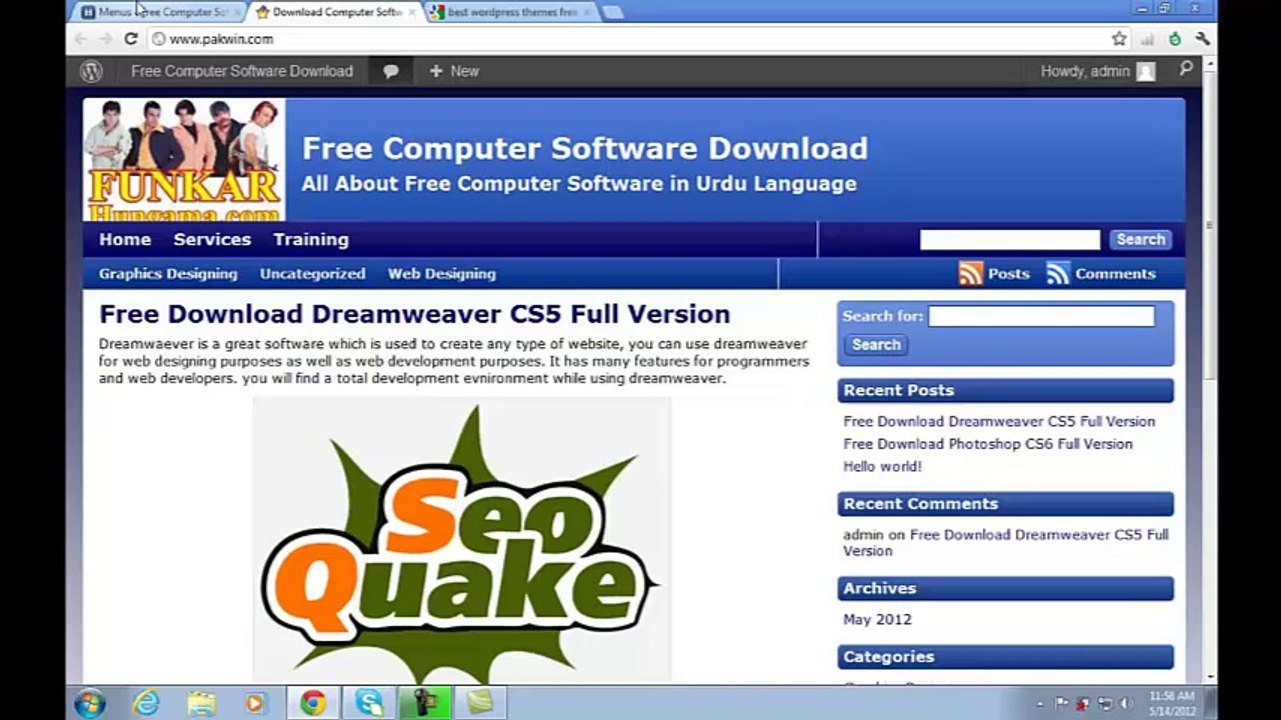Open the Windows Start menu
Image resolution: width=1281 pixels, height=720 pixels.
(x=89, y=703)
